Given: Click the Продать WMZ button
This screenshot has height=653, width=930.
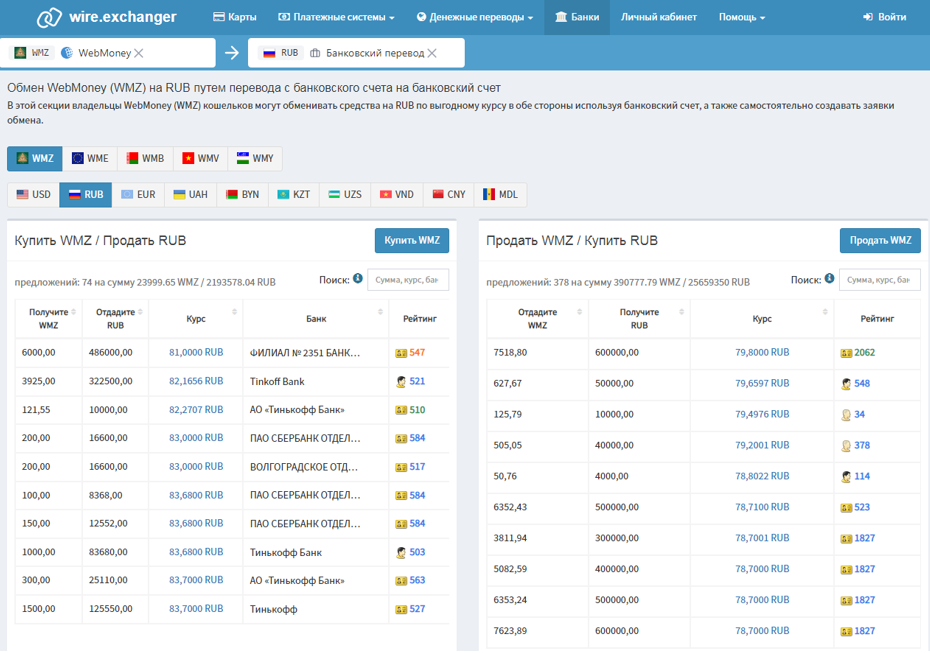Looking at the screenshot, I should (x=880, y=240).
